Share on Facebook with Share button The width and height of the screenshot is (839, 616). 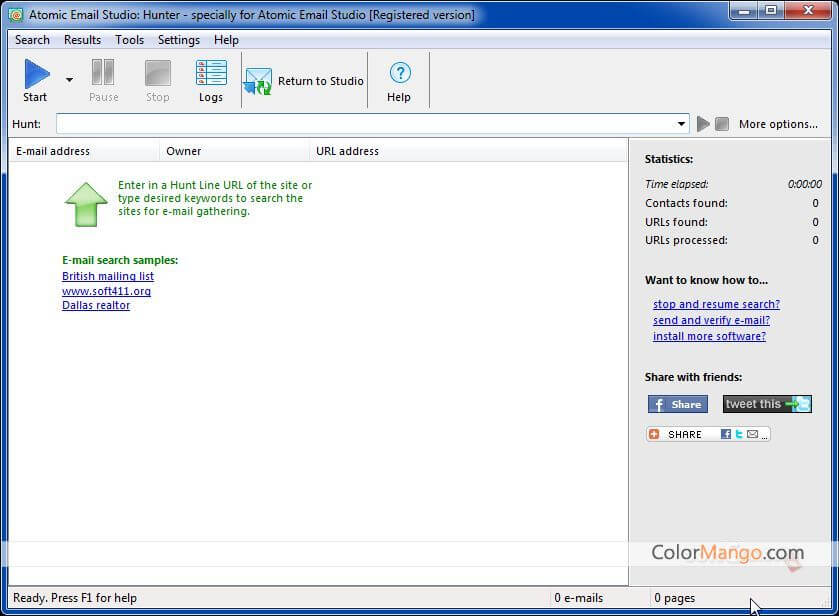(677, 404)
